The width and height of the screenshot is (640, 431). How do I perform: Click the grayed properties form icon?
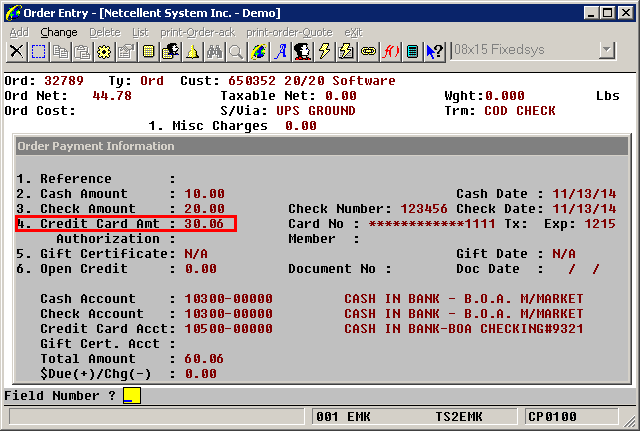[127, 52]
